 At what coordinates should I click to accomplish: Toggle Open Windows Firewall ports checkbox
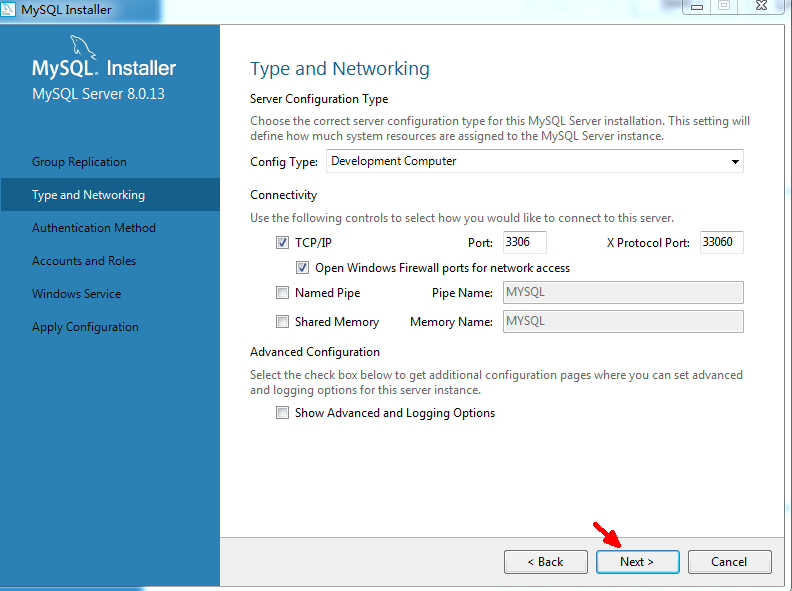(x=302, y=268)
